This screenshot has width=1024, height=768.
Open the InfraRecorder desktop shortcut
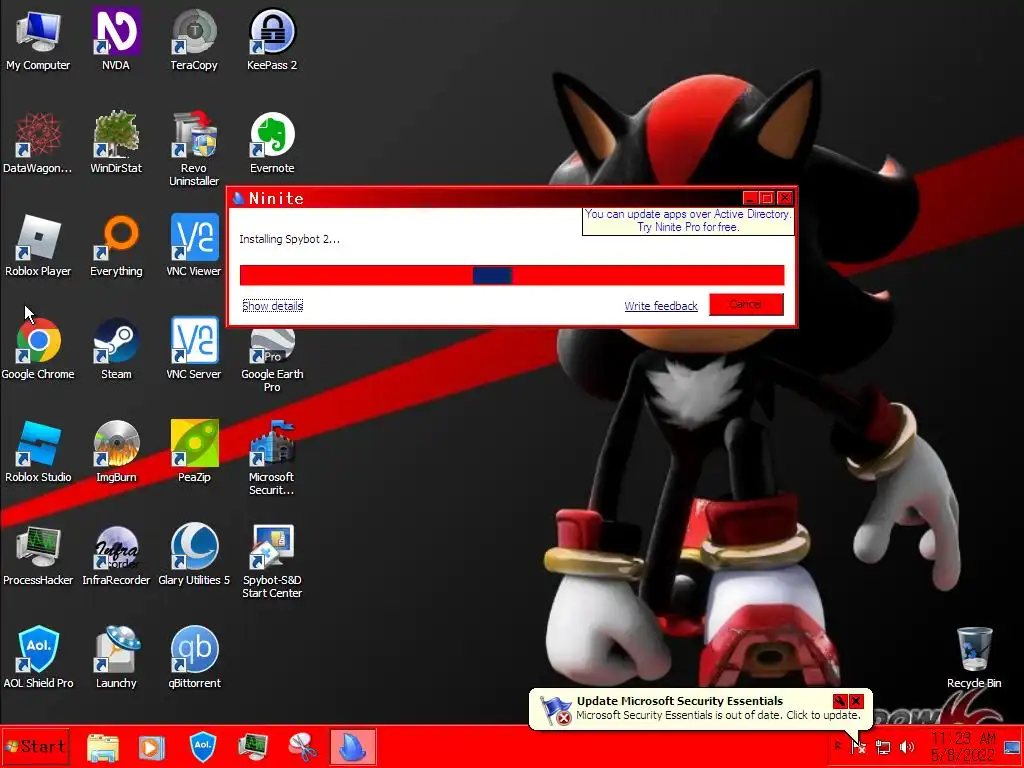(116, 555)
